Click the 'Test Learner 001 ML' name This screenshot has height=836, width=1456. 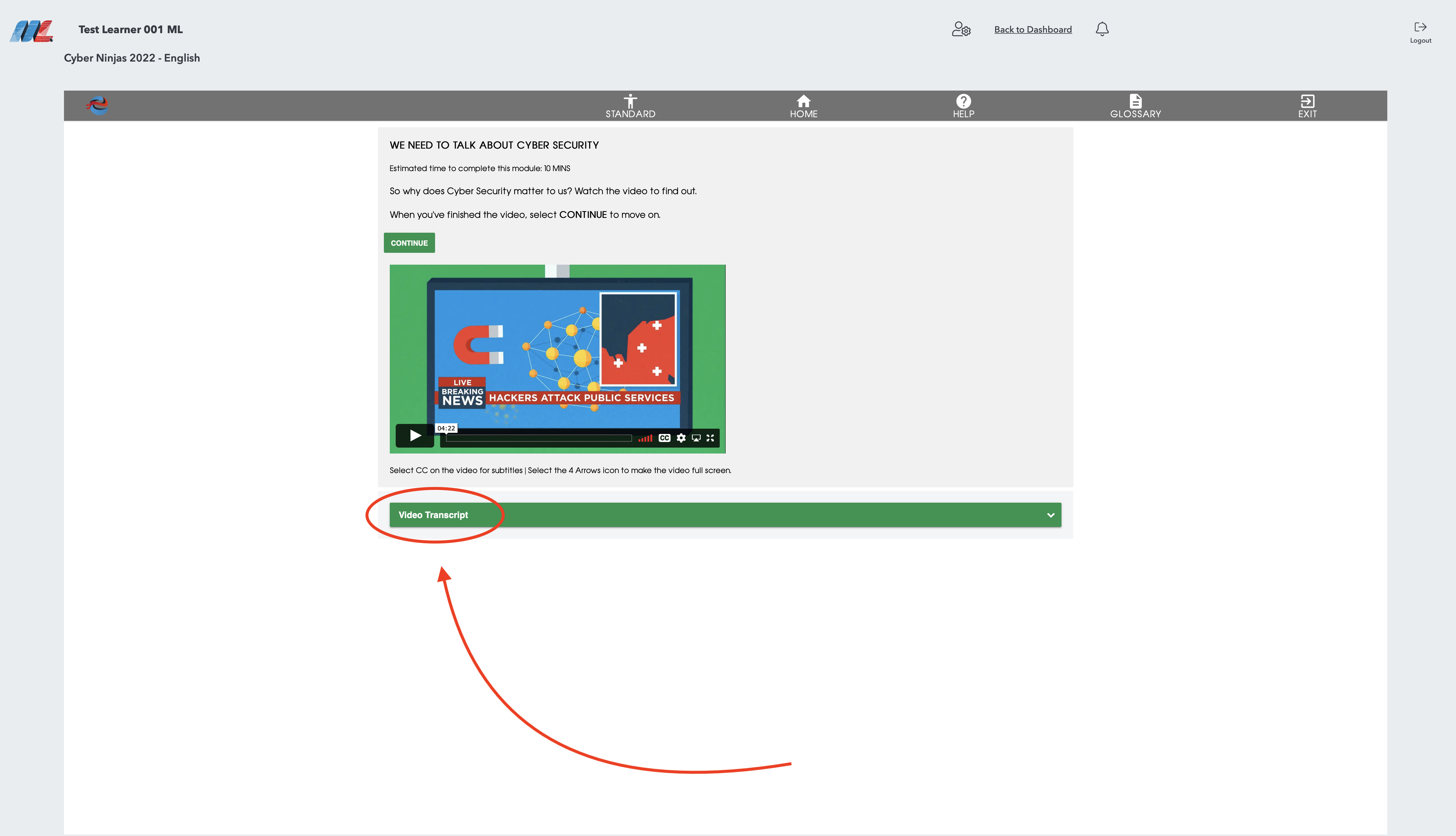[x=130, y=29]
